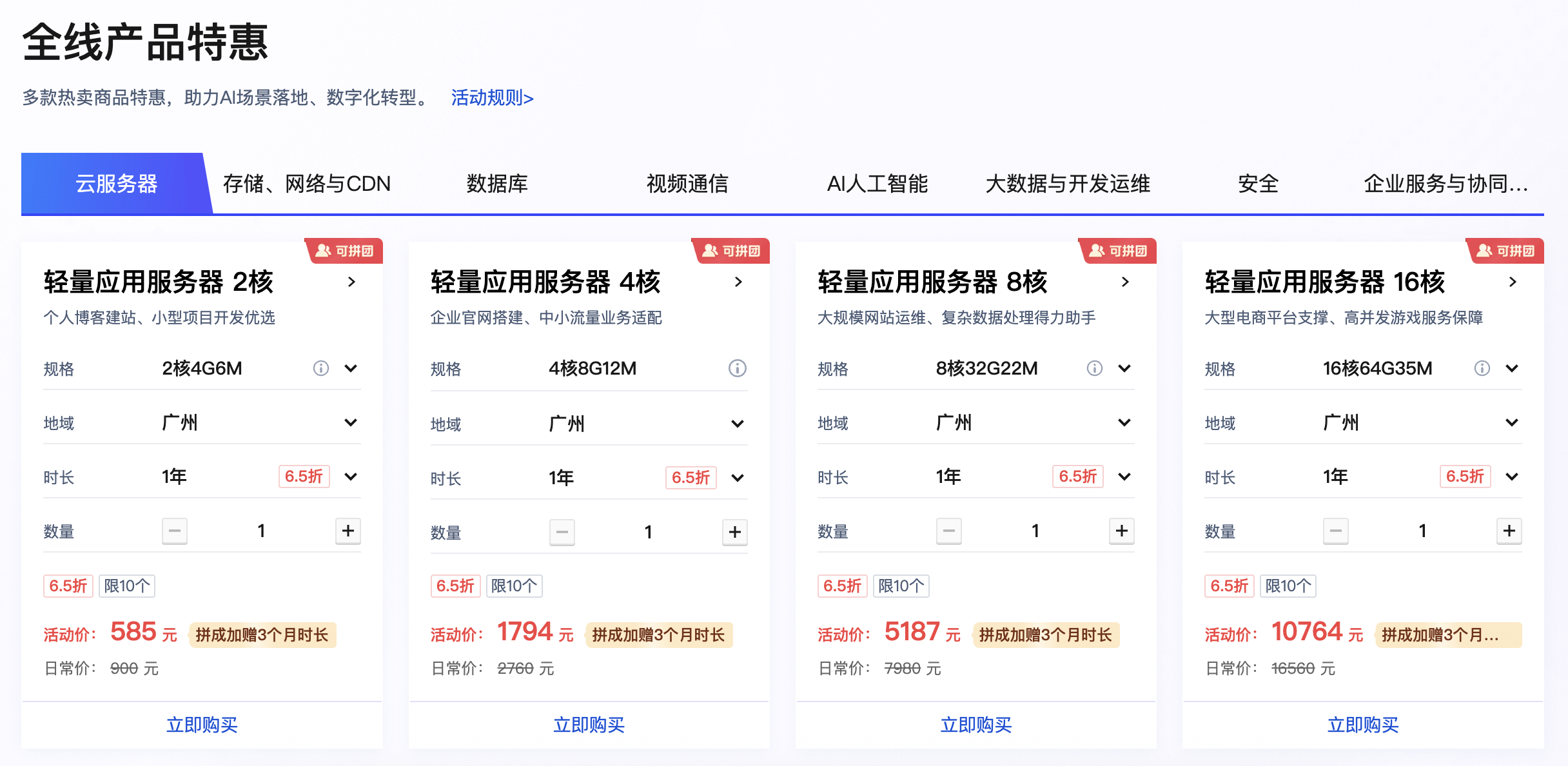1568x766 pixels.
Task: Decrease quantity on 2核 server card
Action: pyautogui.click(x=175, y=531)
